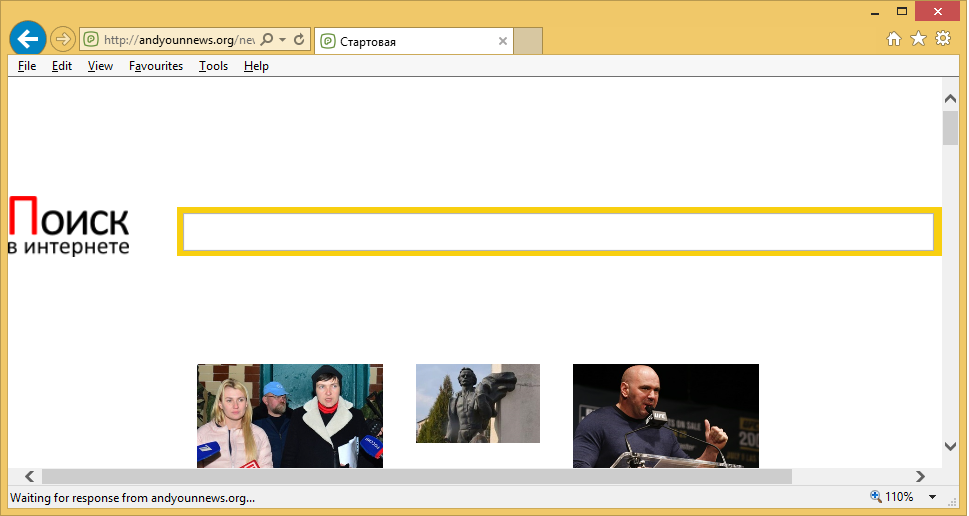Click the blue Back arrow button
The width and height of the screenshot is (969, 516).
(28, 40)
